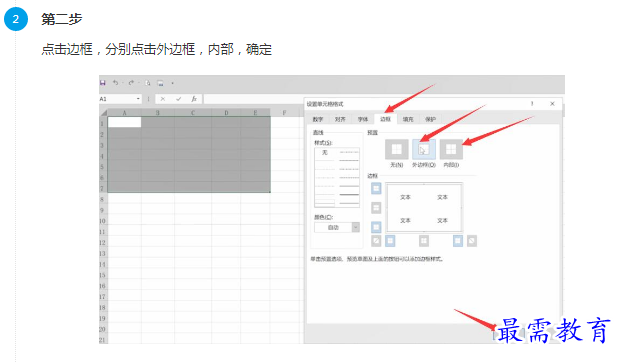This screenshot has width=619, height=362.
Task: Select row 8 header
Action: 103,199
